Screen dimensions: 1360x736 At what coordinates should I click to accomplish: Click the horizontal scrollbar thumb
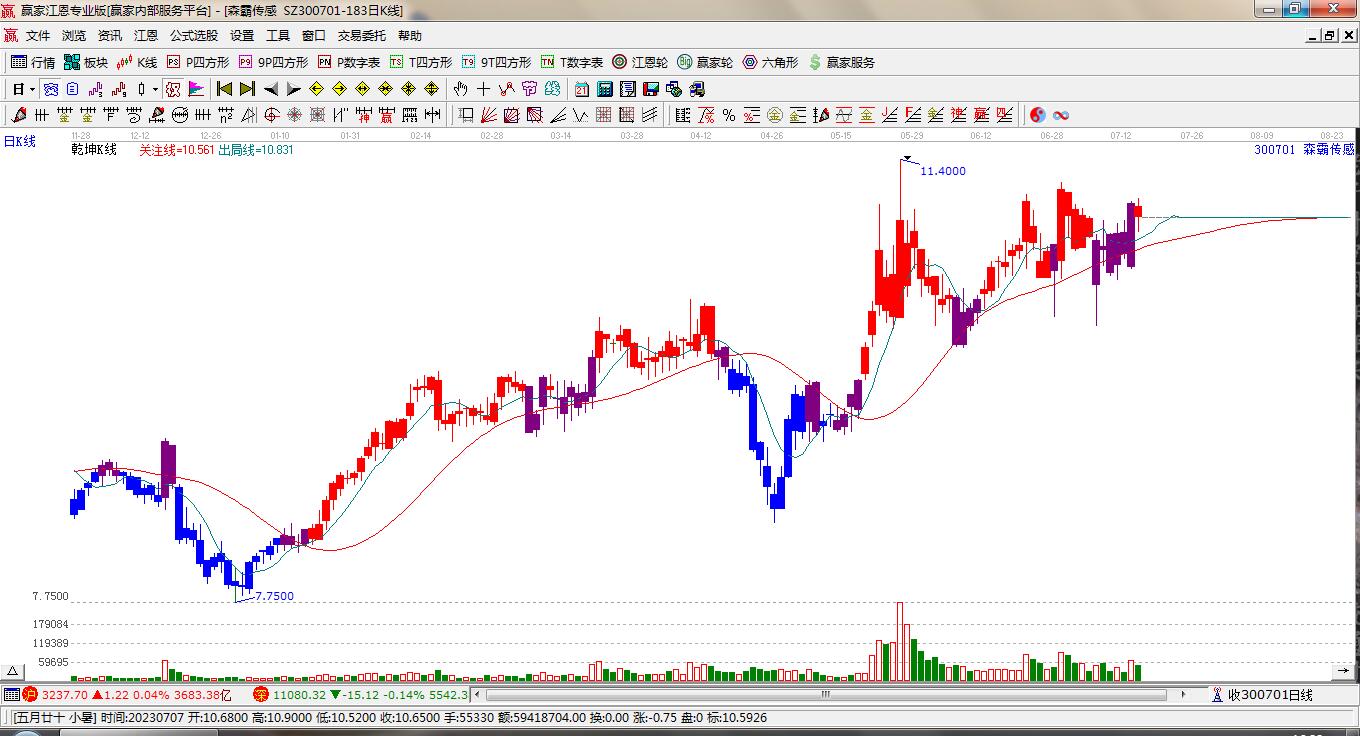(x=826, y=694)
